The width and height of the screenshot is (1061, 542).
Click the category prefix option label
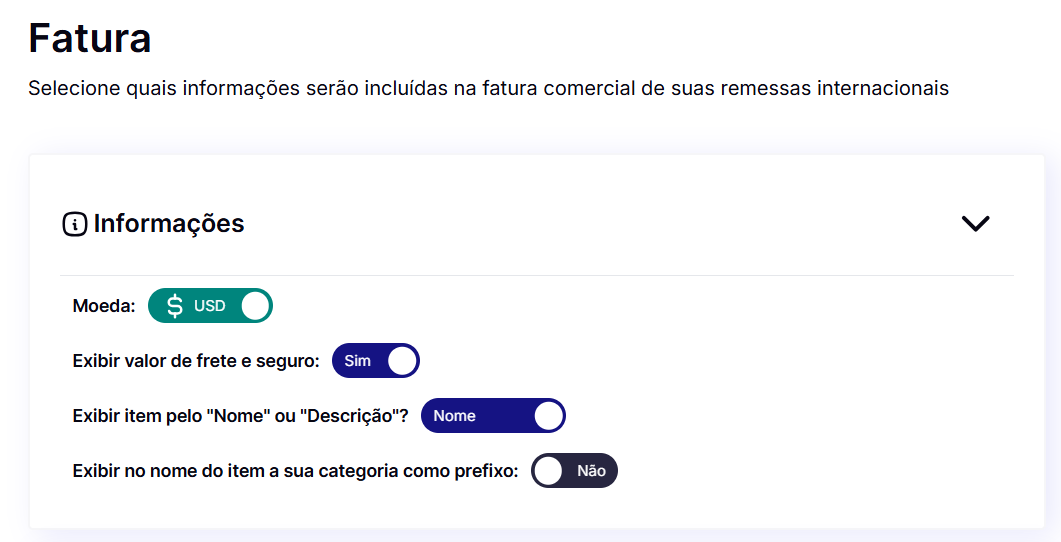click(295, 471)
